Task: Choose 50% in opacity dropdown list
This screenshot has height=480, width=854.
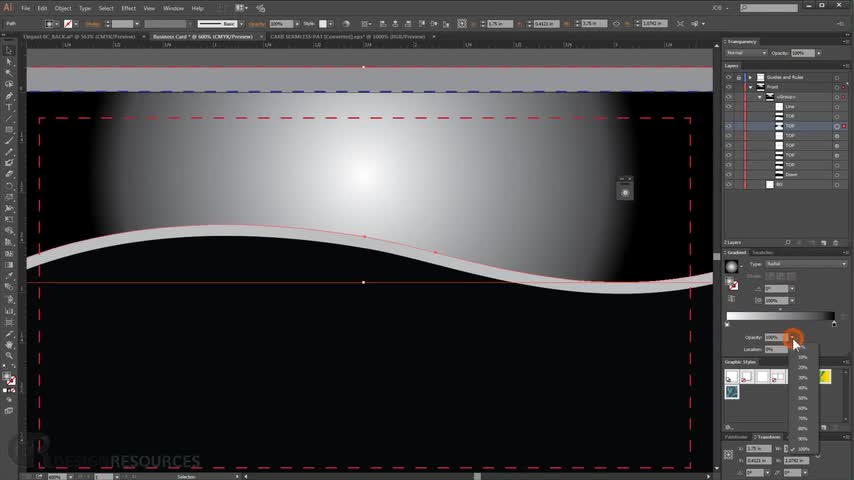Action: [x=803, y=398]
